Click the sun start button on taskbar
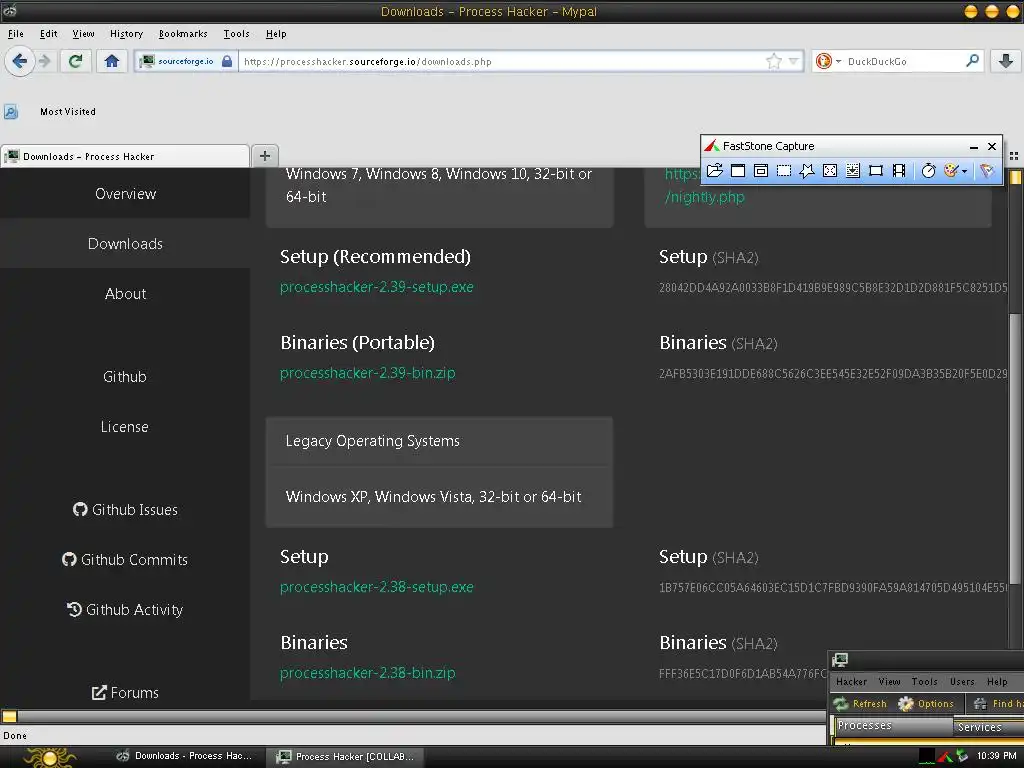The height and width of the screenshot is (768, 1024). pyautogui.click(x=50, y=756)
